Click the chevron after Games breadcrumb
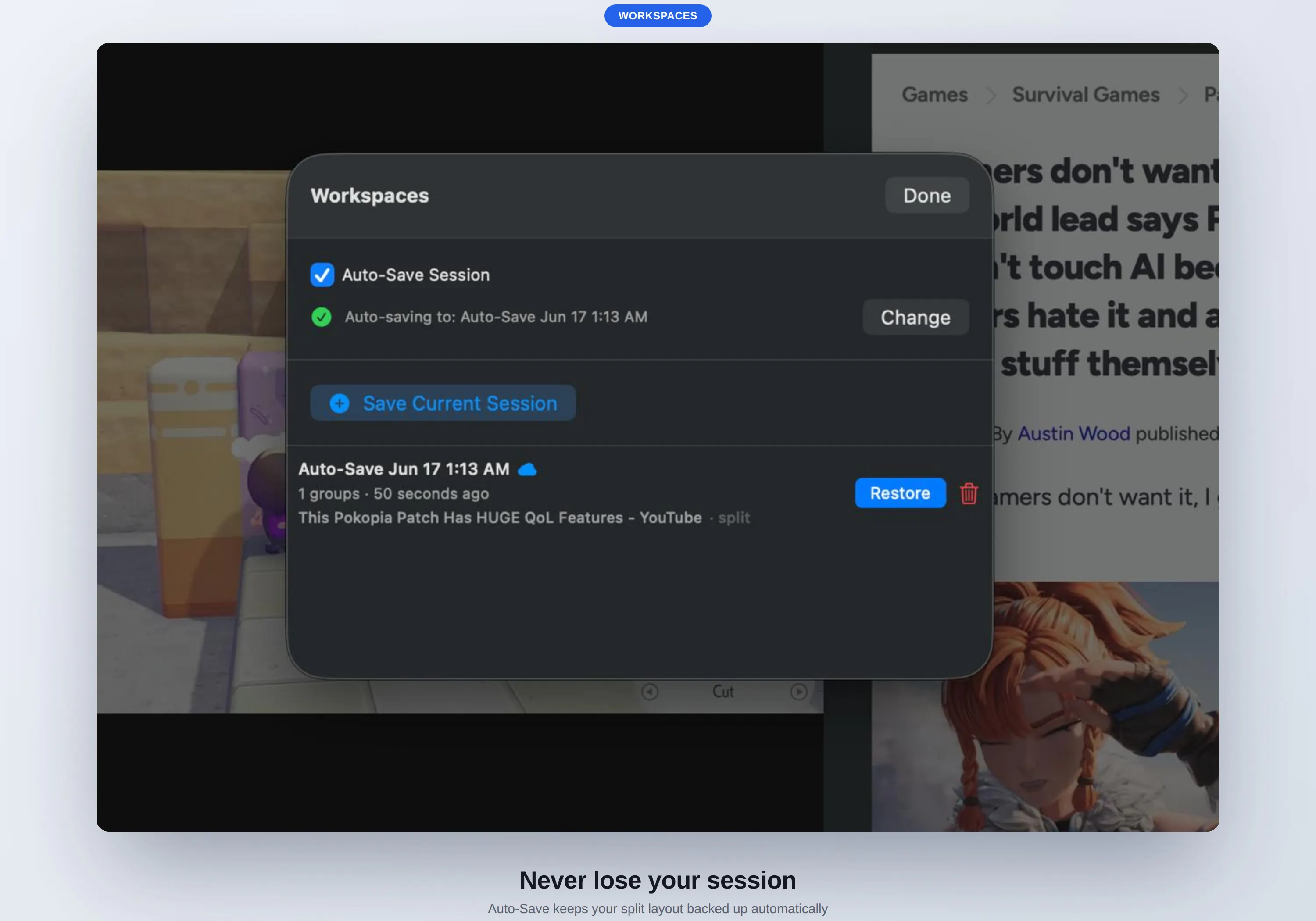1316x921 pixels. coord(991,95)
